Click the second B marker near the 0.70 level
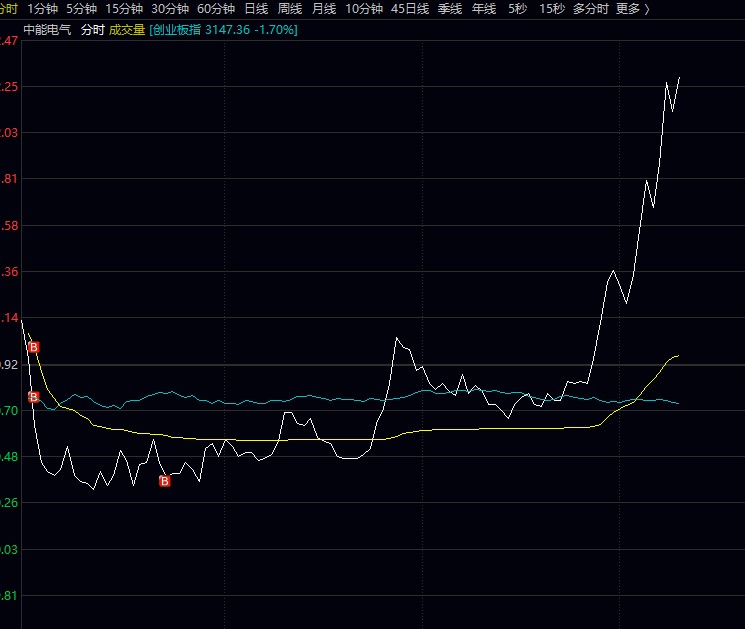The image size is (745, 629). coord(33,397)
